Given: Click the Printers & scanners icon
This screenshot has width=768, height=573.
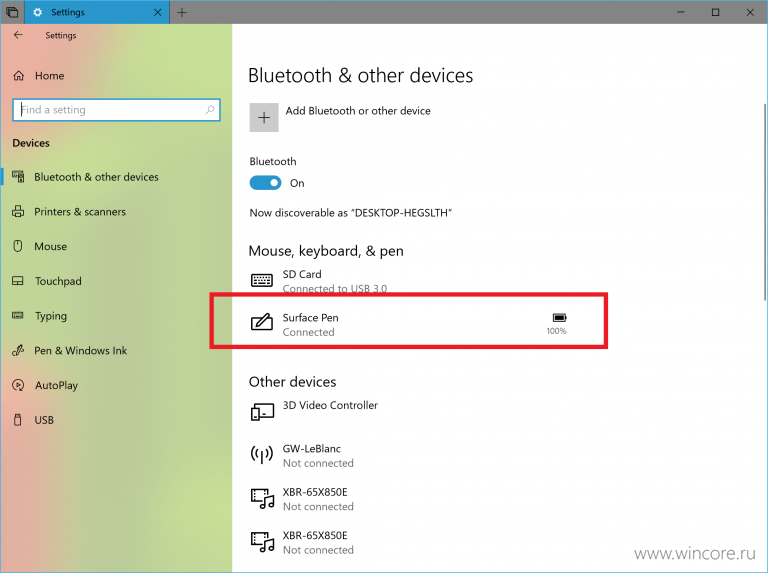Looking at the screenshot, I should (18, 212).
